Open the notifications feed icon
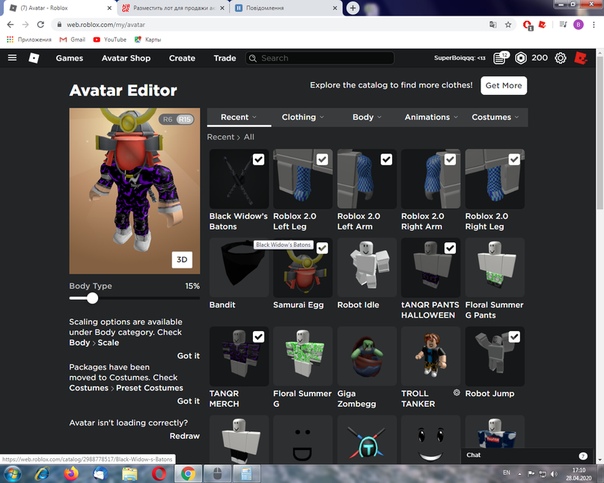This screenshot has width=604, height=483. coord(500,58)
